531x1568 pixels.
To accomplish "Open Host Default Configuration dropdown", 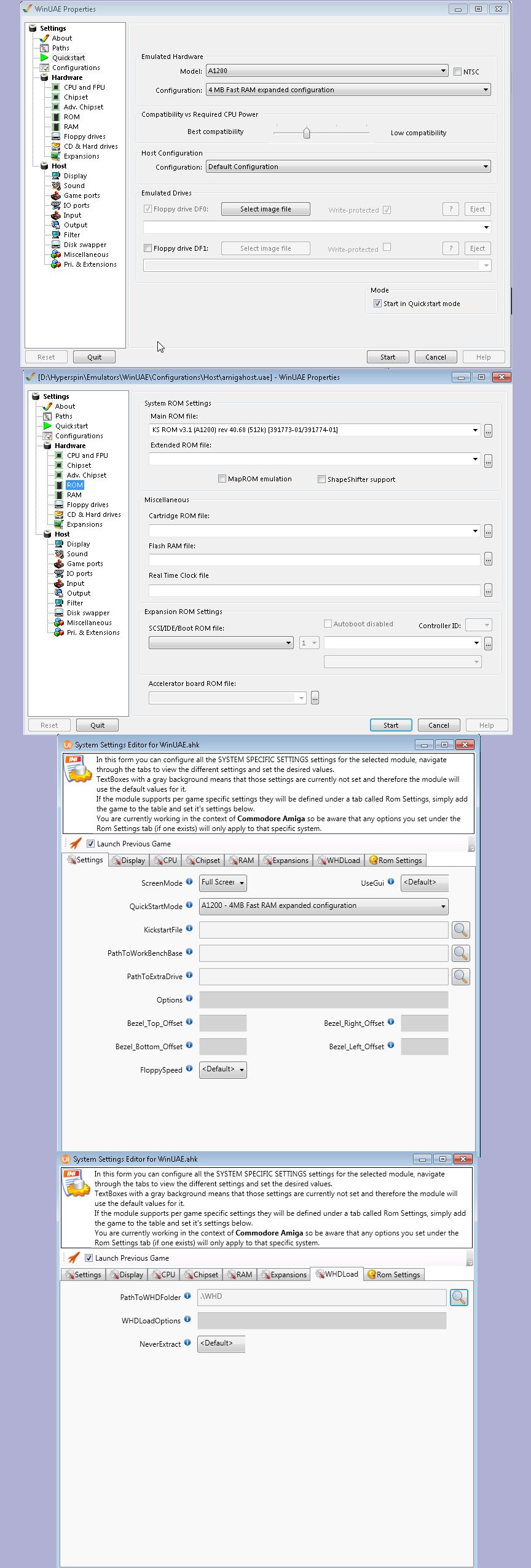I will [x=348, y=167].
